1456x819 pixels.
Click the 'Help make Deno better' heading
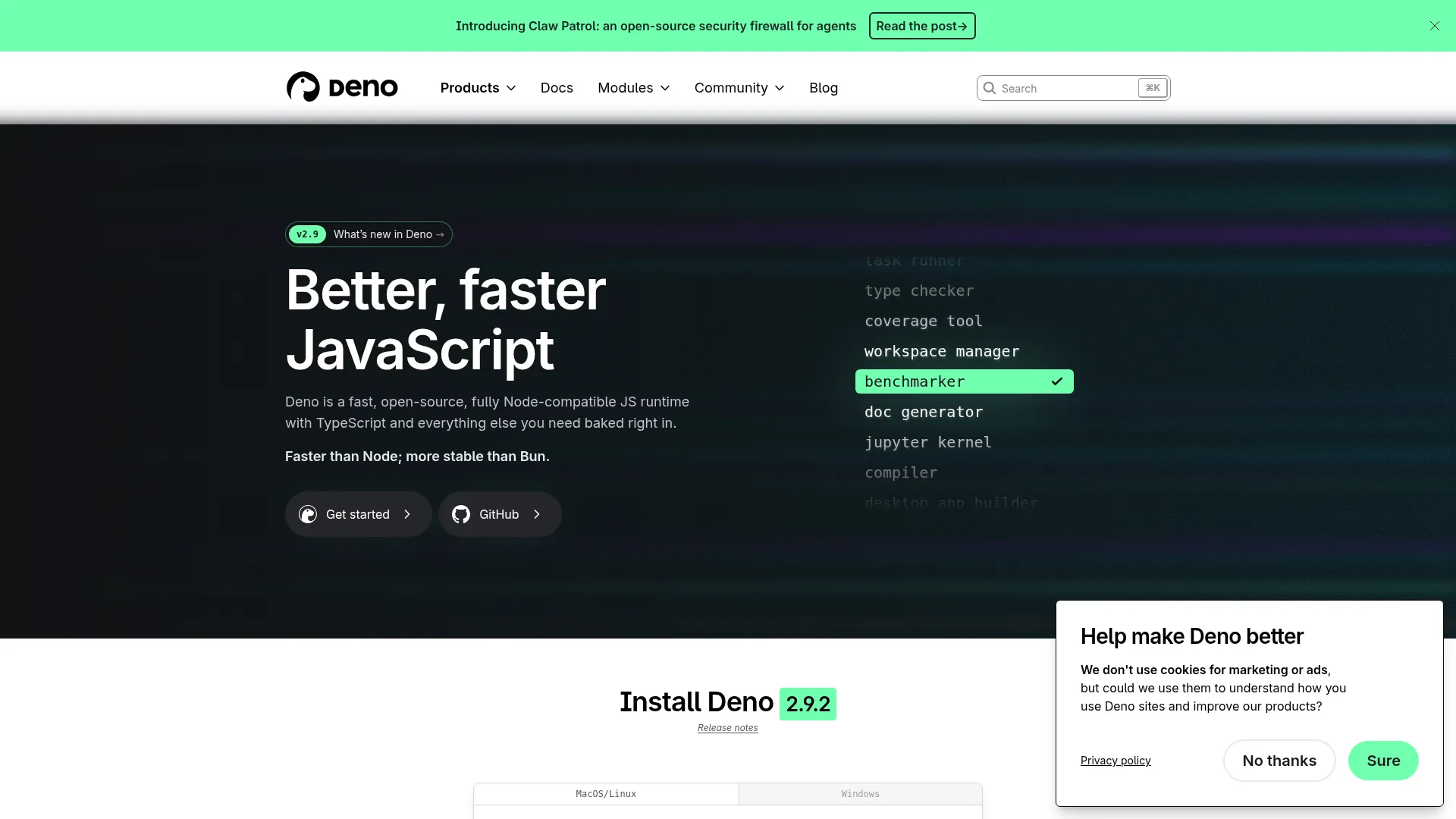click(1192, 636)
